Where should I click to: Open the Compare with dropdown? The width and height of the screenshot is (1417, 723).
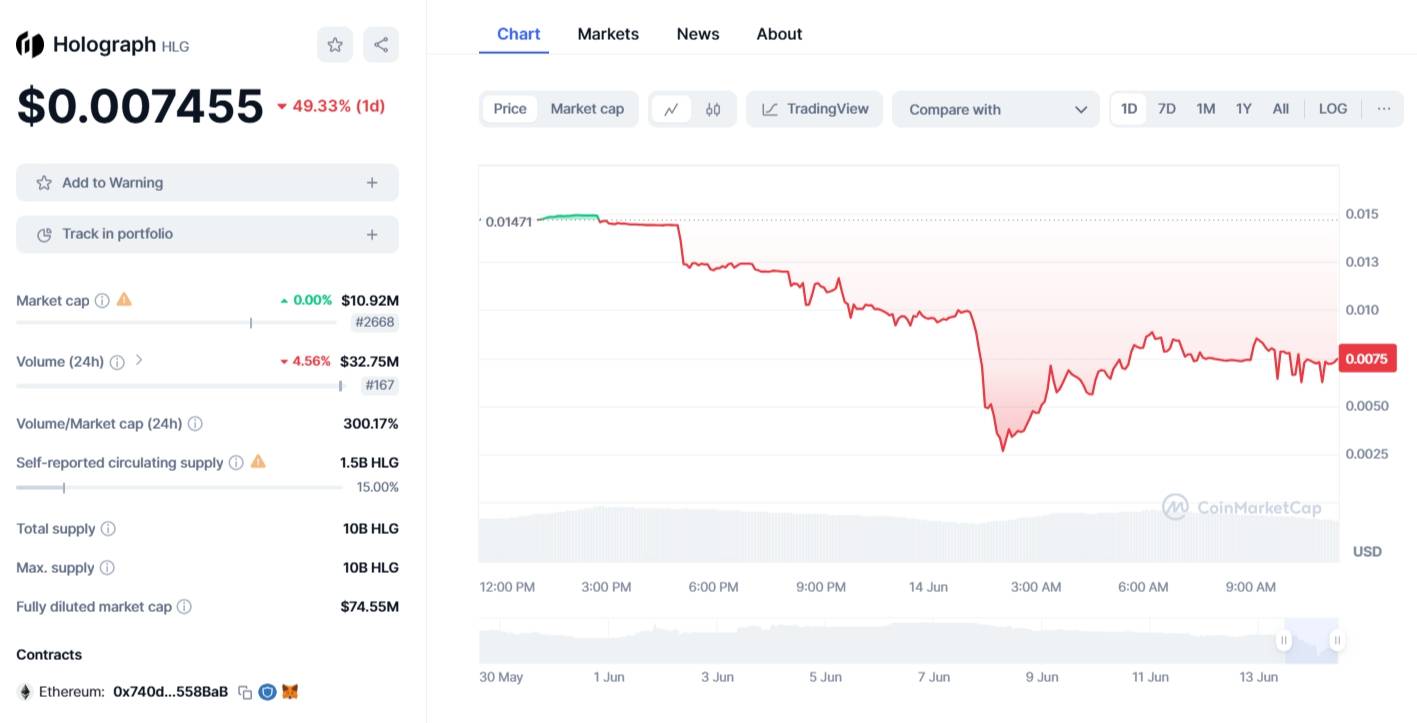(x=996, y=109)
